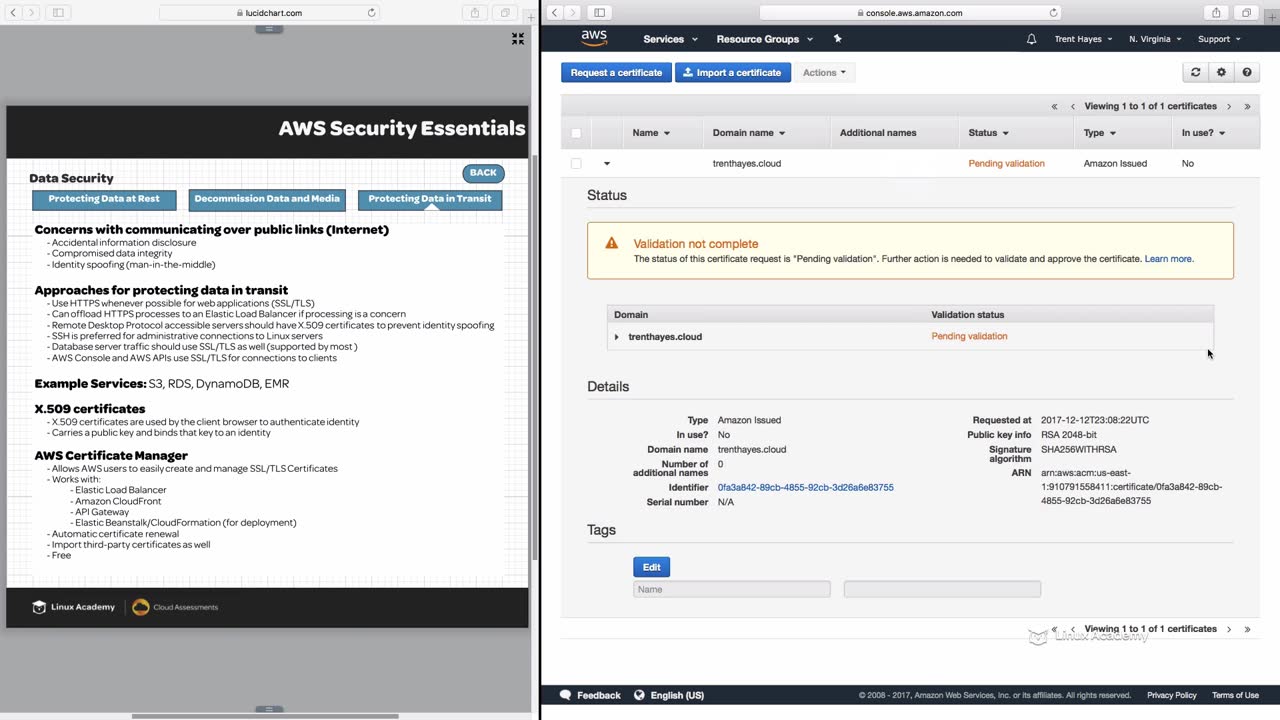Exit fullscreen in the Lucidchart window
The height and width of the screenshot is (720, 1280).
click(x=518, y=39)
